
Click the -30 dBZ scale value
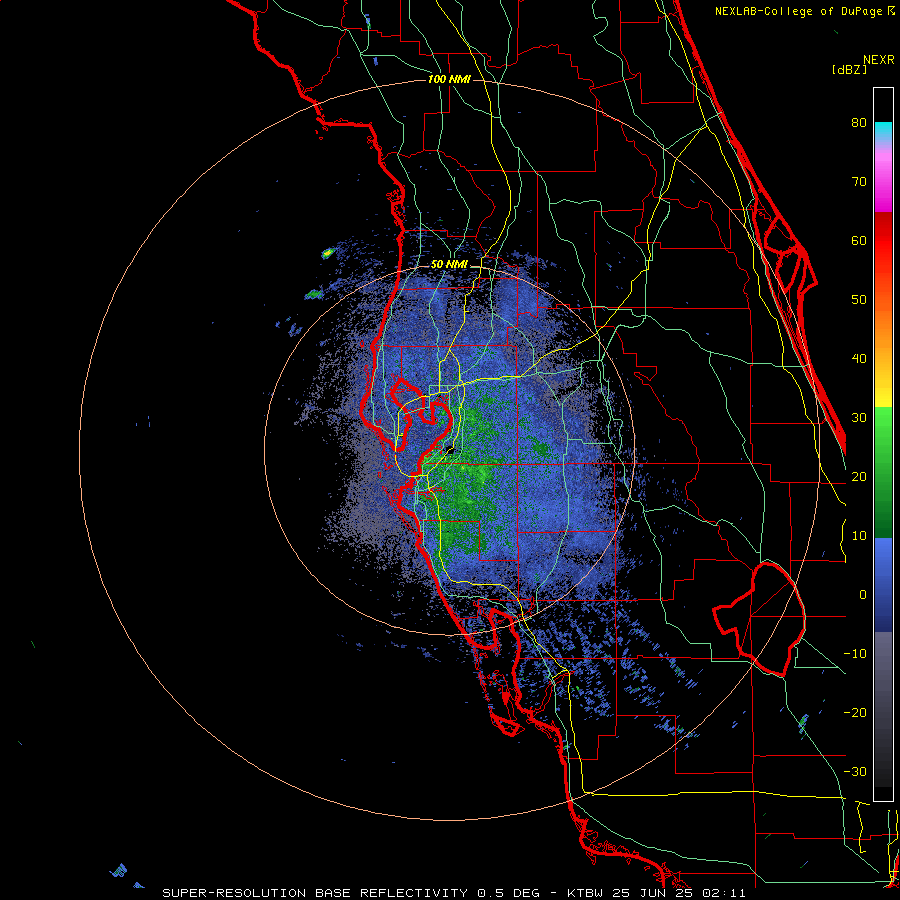click(855, 772)
